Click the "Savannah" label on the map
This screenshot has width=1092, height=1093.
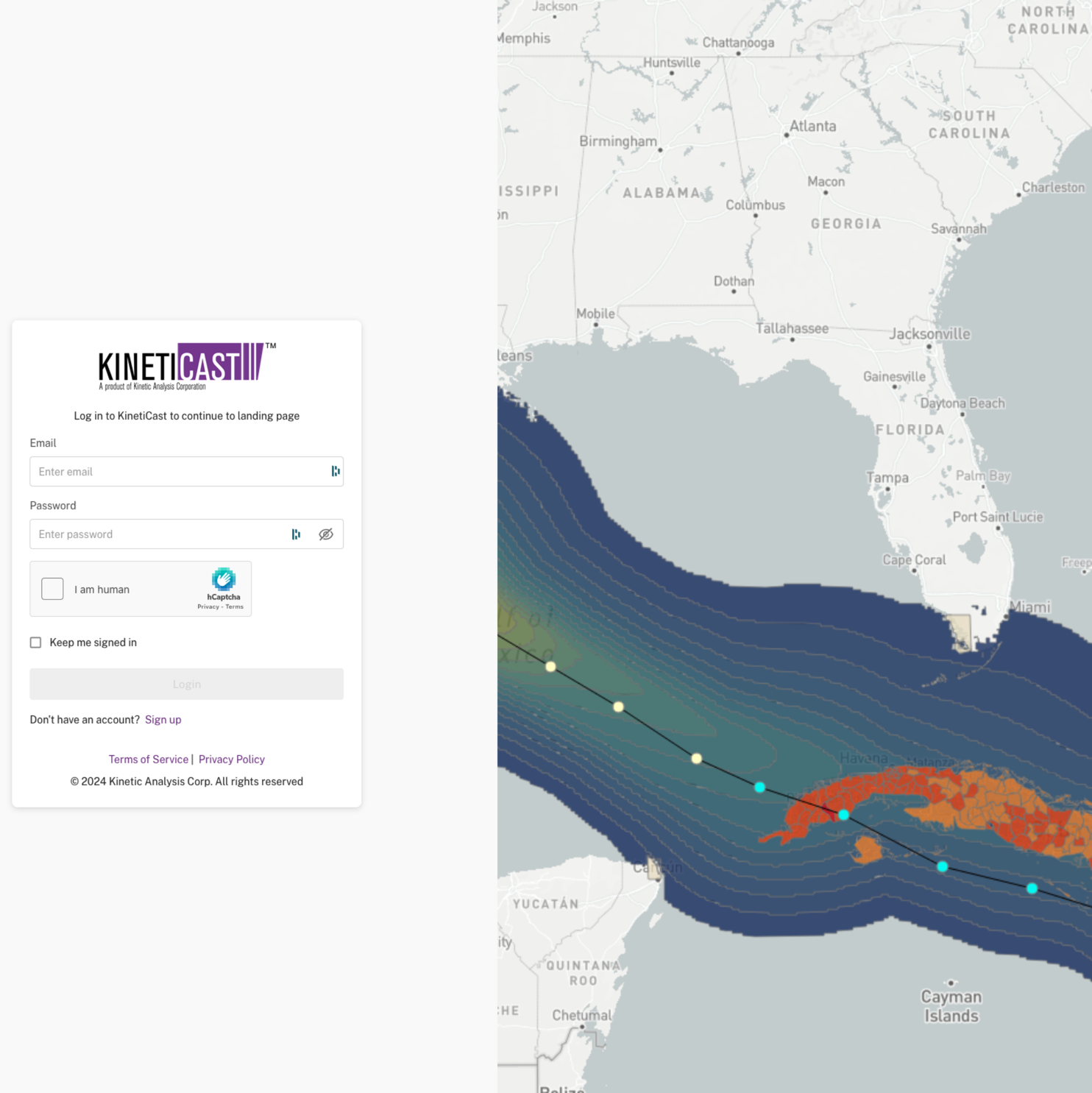coord(959,229)
